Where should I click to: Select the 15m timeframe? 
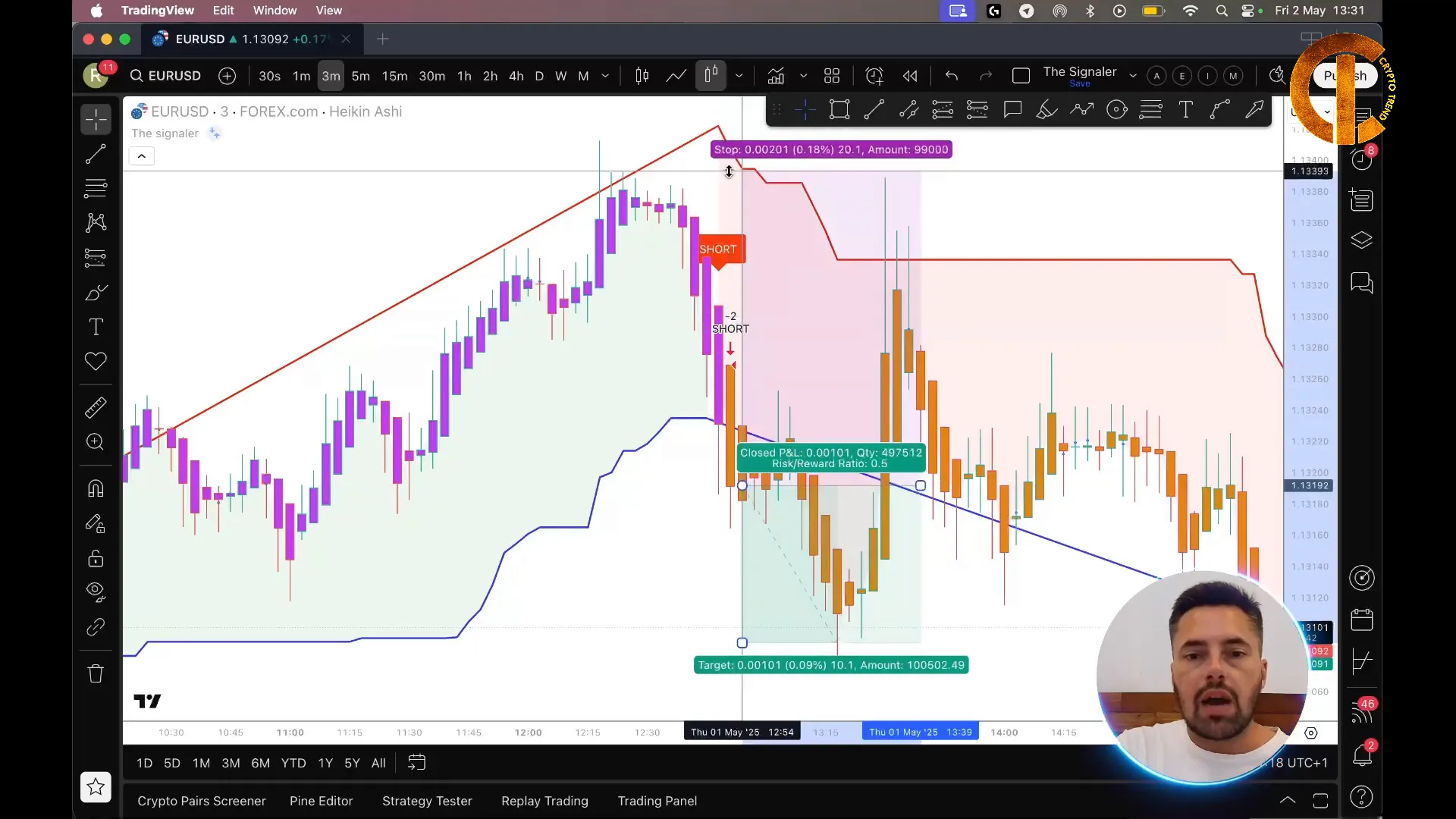pyautogui.click(x=394, y=76)
